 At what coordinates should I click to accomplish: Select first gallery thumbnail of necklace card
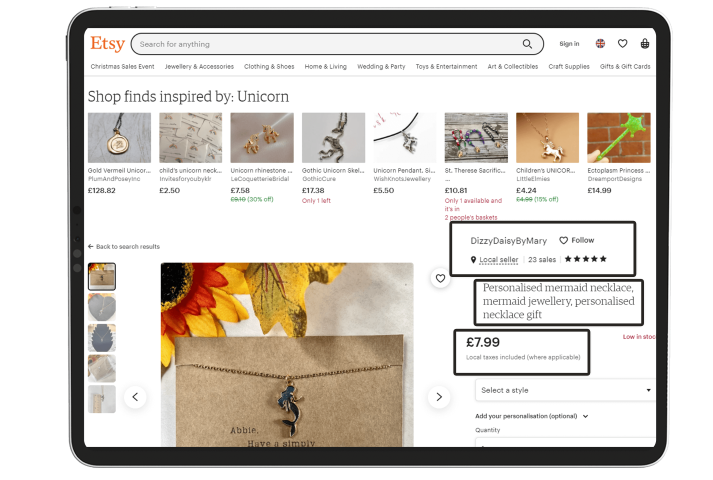coord(102,276)
